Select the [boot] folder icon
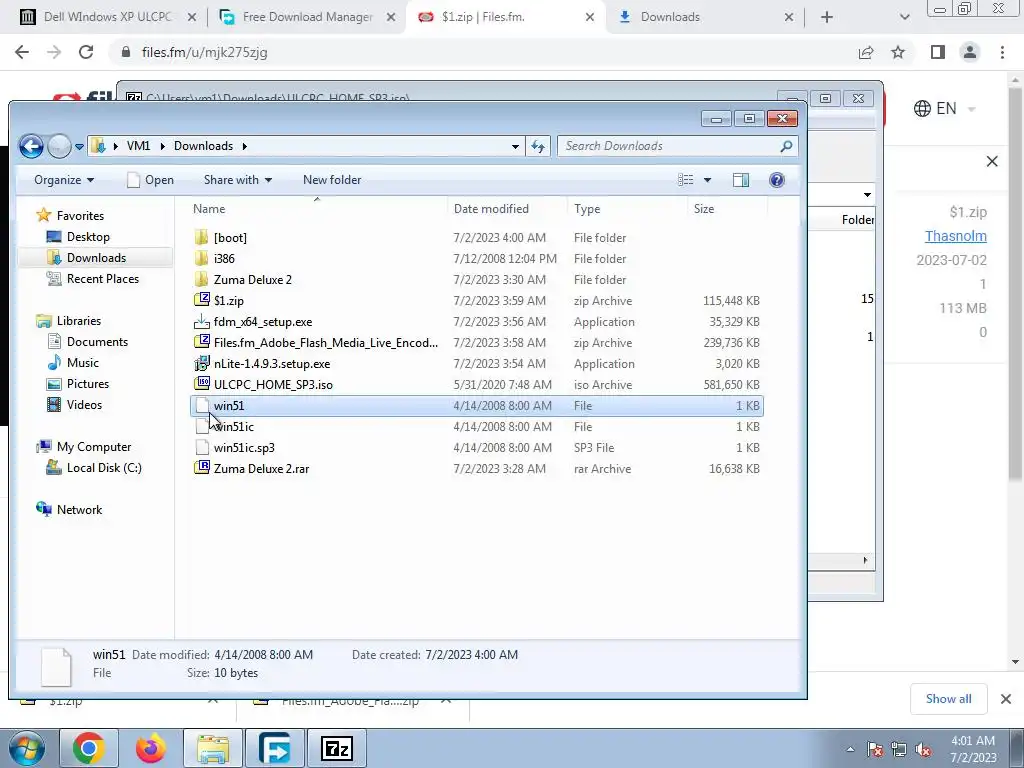Viewport: 1024px width, 768px height. coord(202,237)
